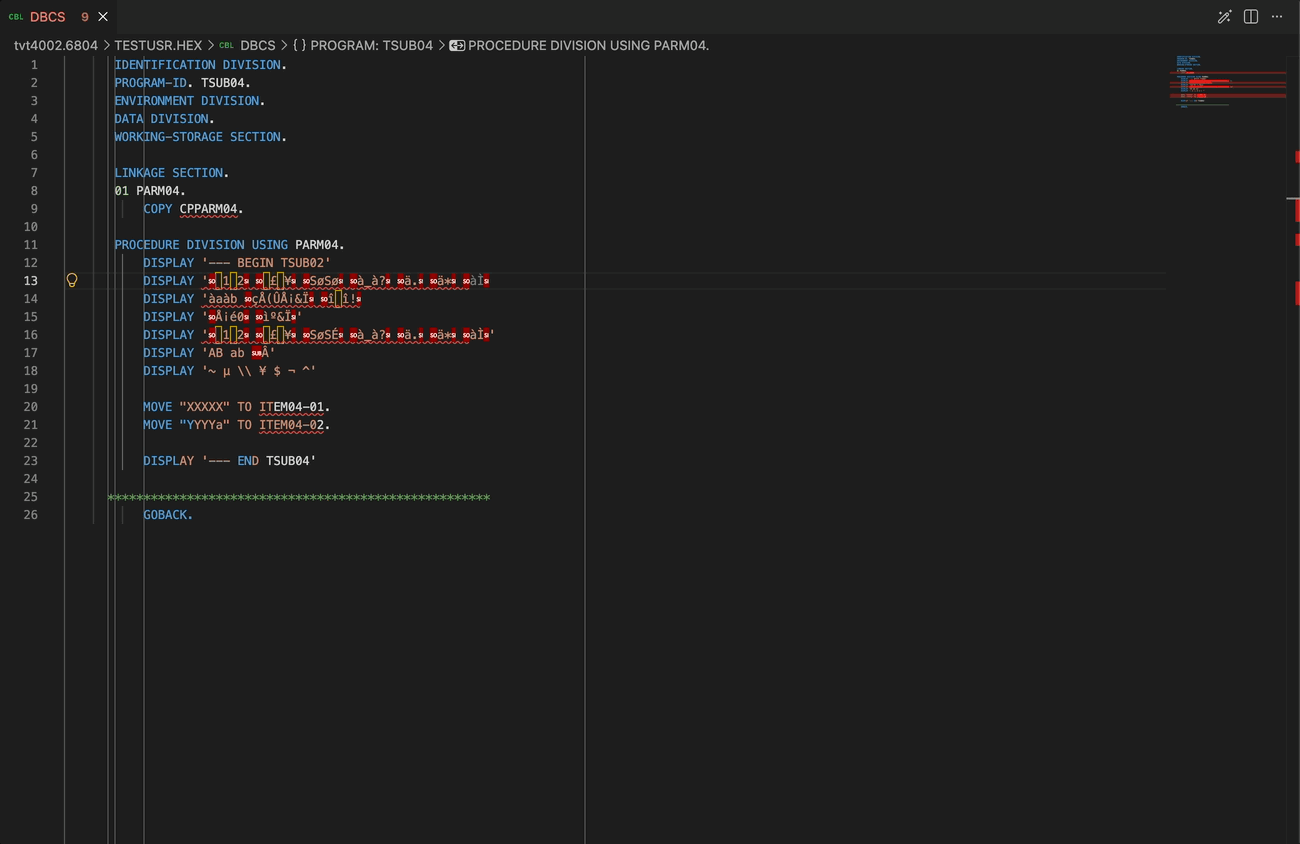
Task: Click line number 13 in the gutter
Action: click(31, 280)
